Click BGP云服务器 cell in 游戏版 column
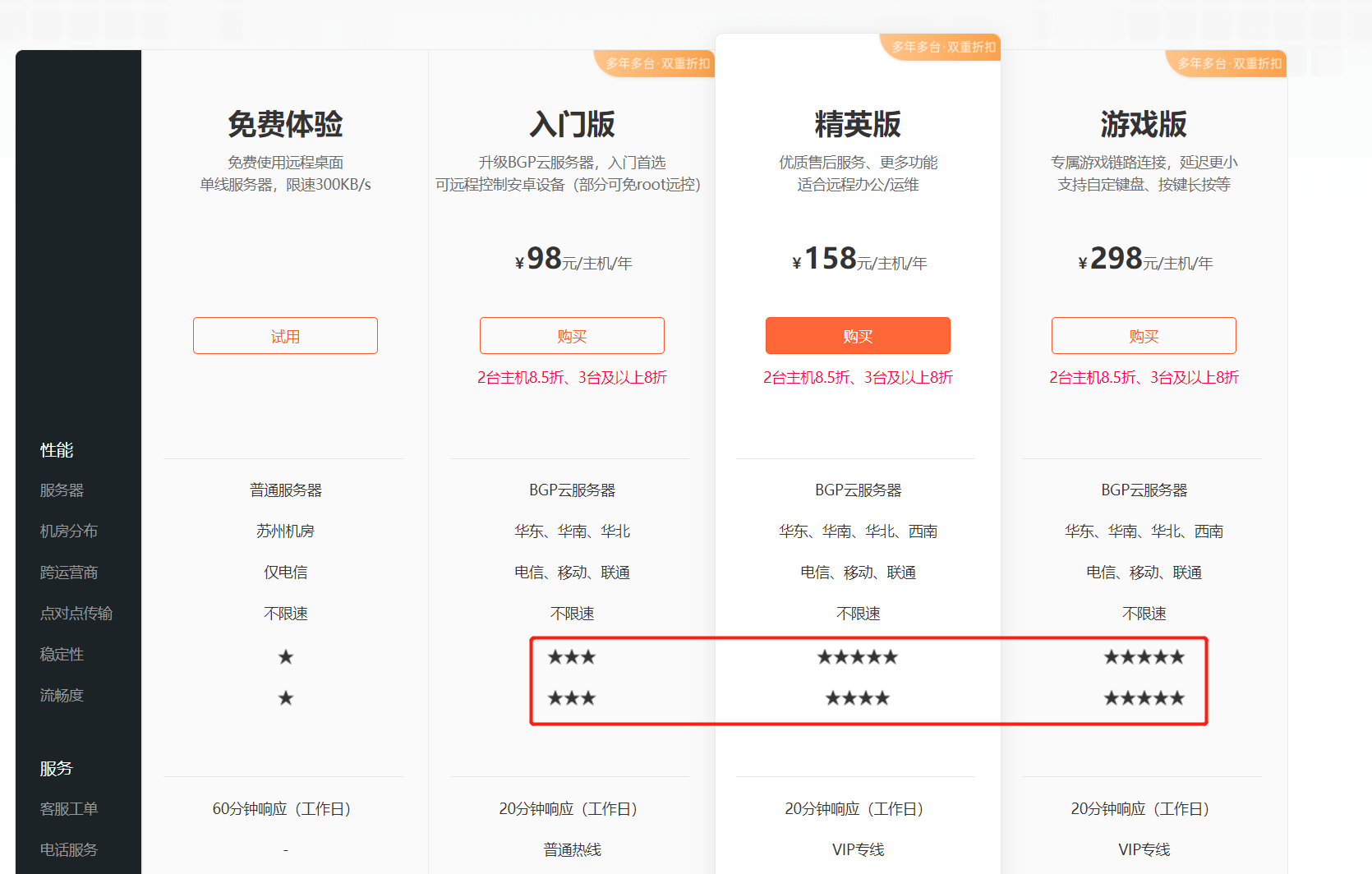 click(1144, 490)
